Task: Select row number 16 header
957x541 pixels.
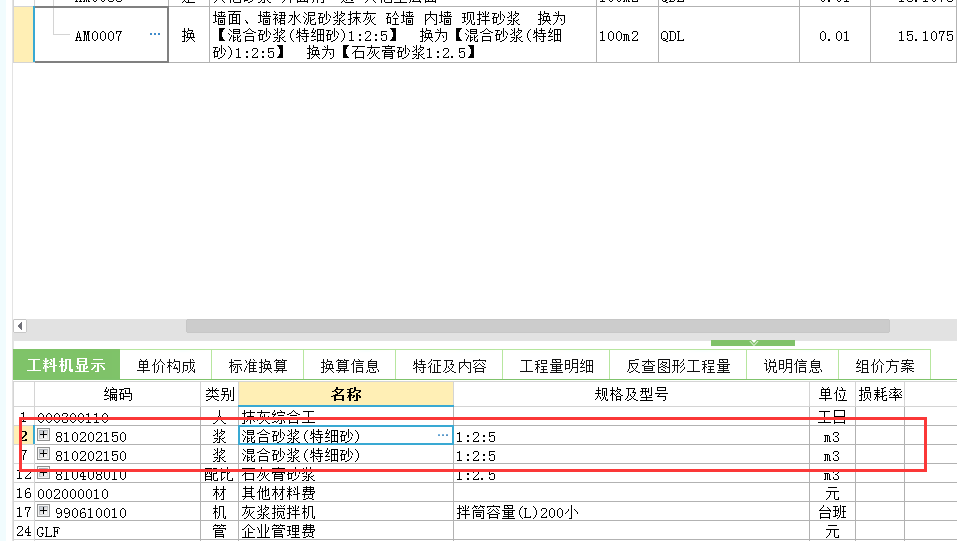Action: coord(24,493)
